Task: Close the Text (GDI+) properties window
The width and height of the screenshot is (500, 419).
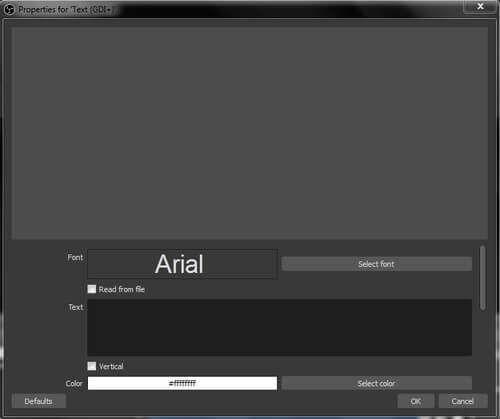Action: pos(480,6)
